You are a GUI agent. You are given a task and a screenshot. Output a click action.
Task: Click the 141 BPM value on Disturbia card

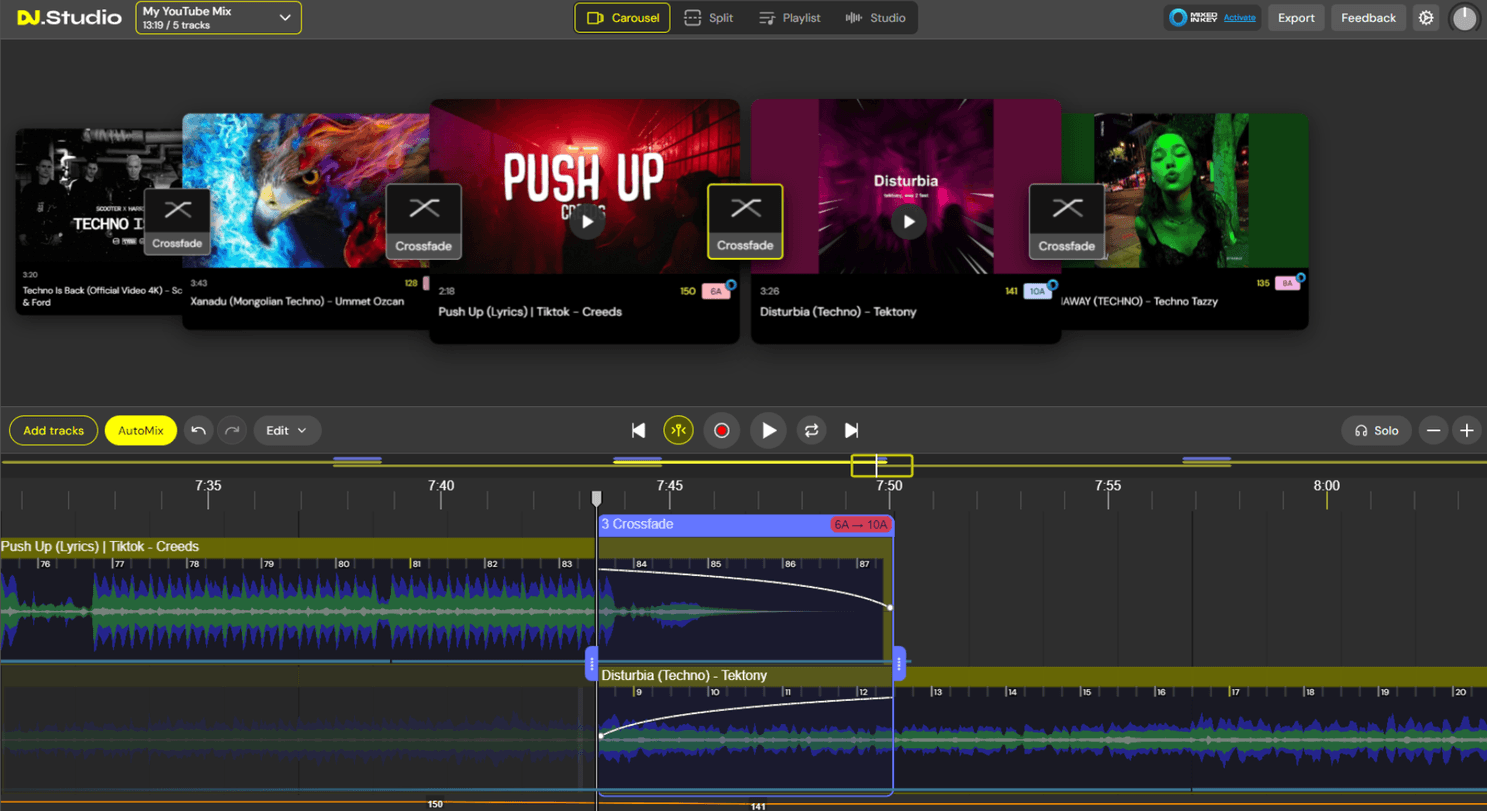click(x=1011, y=292)
